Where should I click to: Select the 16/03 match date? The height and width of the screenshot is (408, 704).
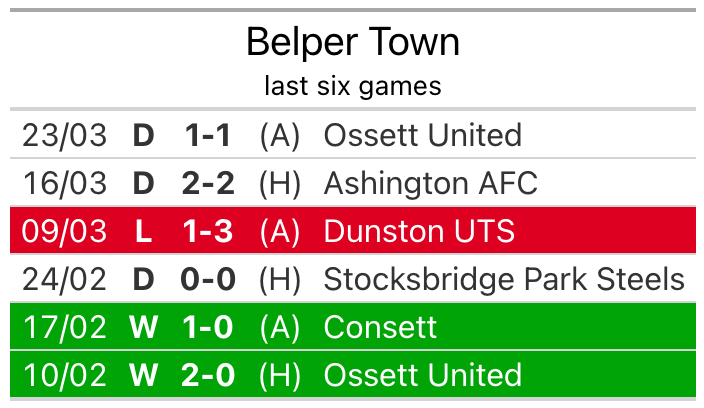pos(64,183)
